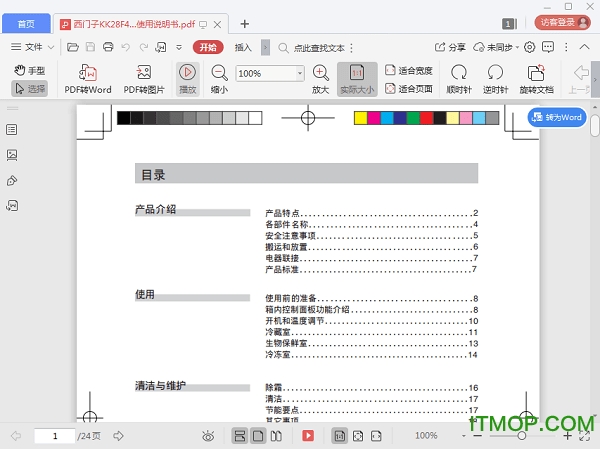
Task: Click the 转为Word floating button
Action: click(555, 117)
